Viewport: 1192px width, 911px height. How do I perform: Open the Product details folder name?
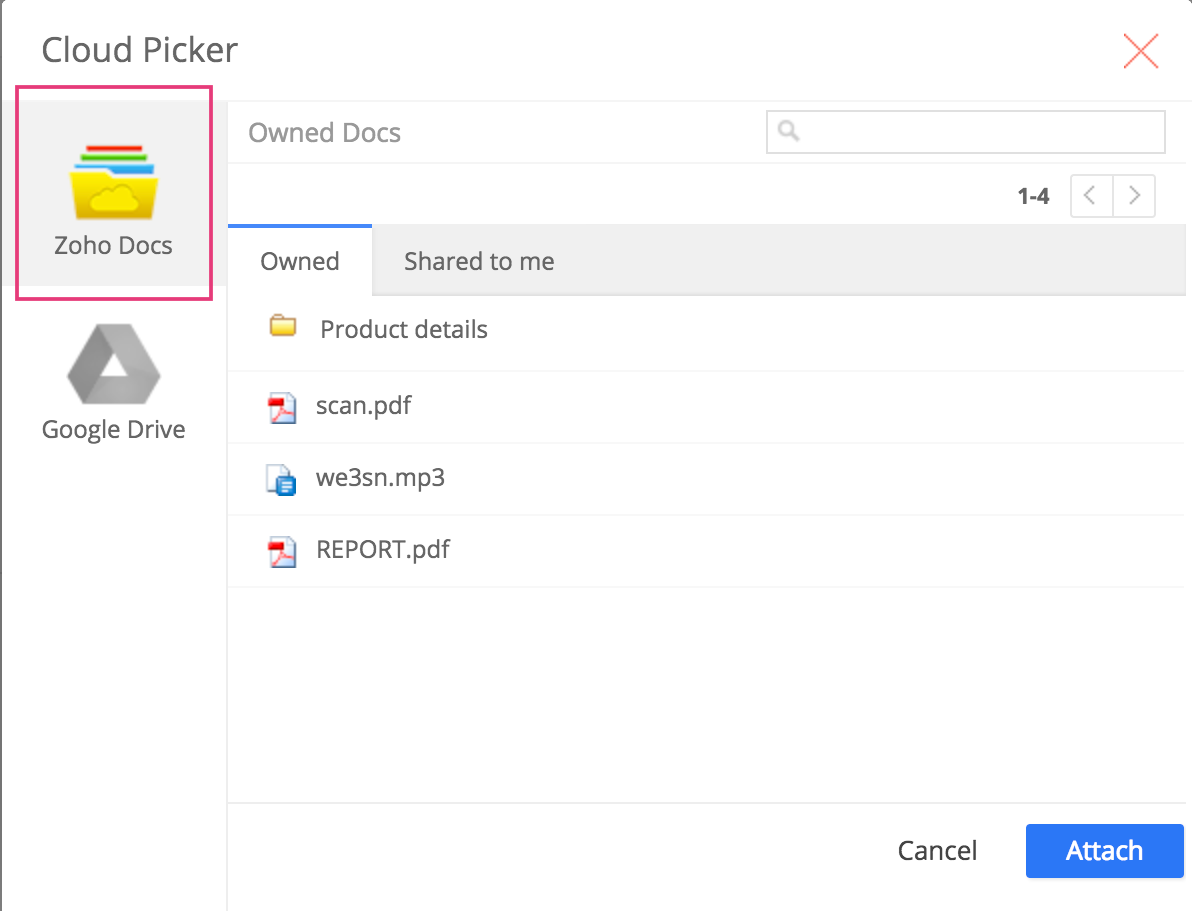tap(404, 329)
